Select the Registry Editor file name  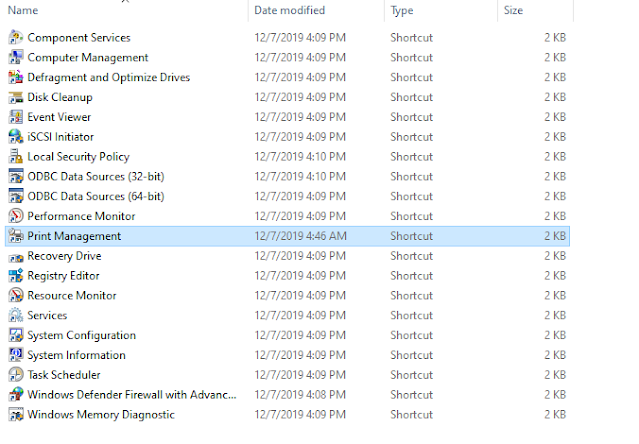tap(63, 276)
